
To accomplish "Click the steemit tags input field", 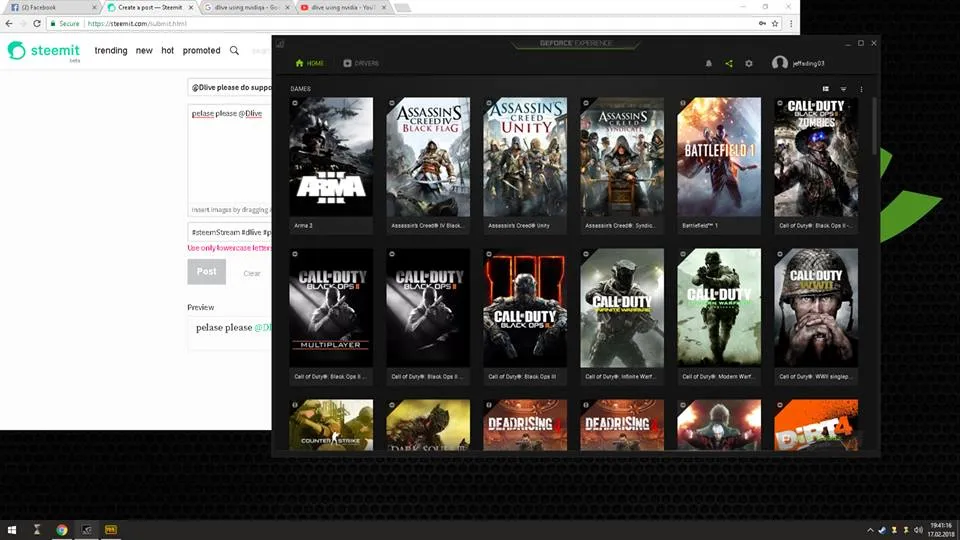I will [x=230, y=233].
